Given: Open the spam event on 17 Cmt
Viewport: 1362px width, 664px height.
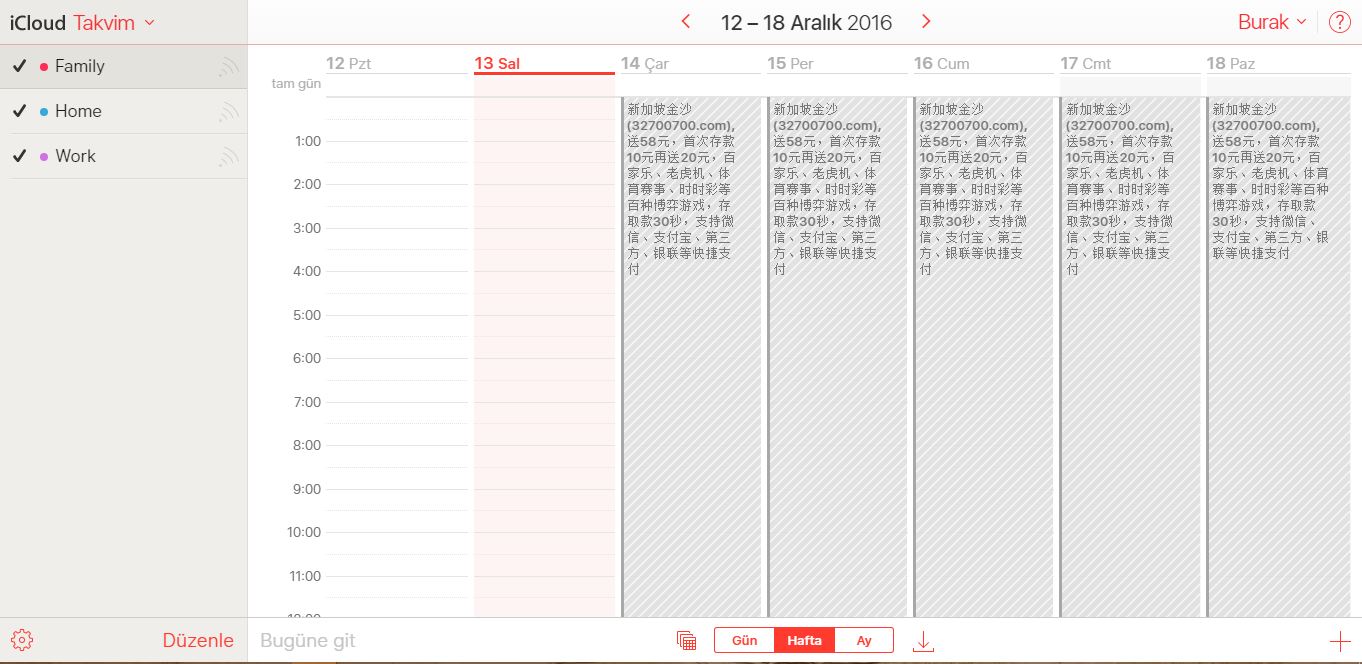Looking at the screenshot, I should (1130, 356).
